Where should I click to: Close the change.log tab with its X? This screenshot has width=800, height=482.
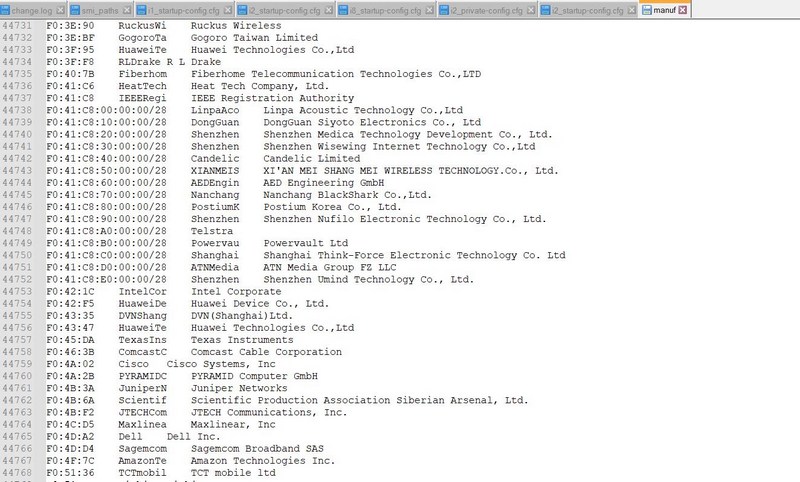[x=60, y=10]
